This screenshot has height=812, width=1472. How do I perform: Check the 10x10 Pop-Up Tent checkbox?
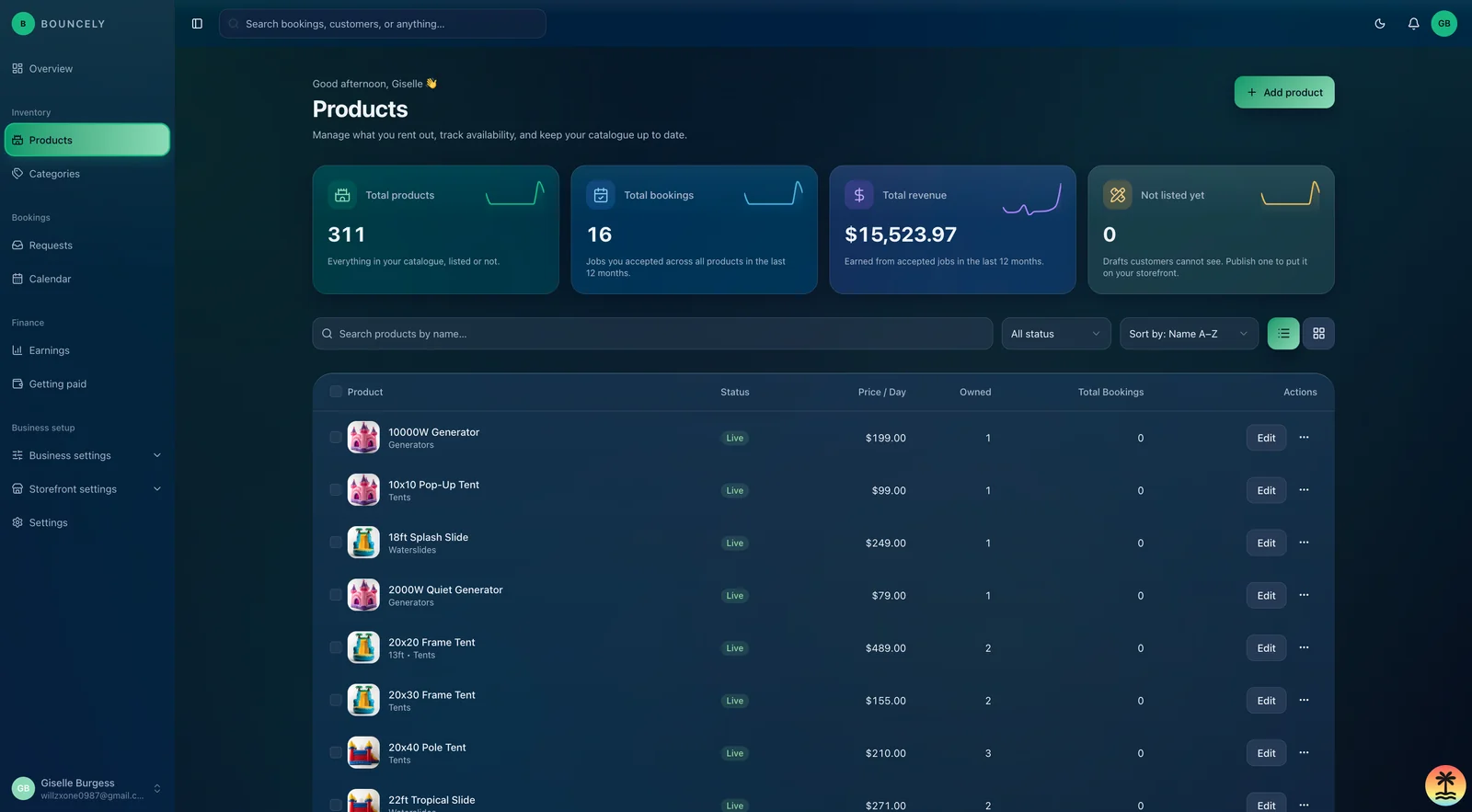tap(336, 490)
